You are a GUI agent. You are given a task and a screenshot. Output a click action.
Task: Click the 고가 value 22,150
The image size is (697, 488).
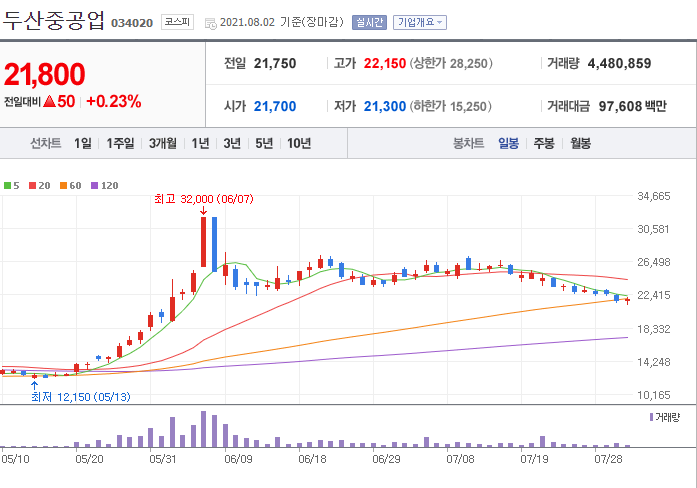[x=385, y=64]
